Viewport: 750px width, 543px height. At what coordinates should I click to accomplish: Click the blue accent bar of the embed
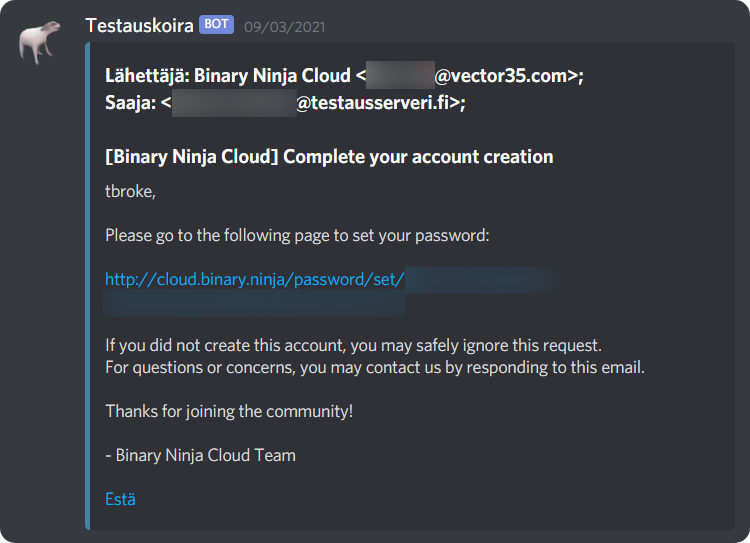(x=88, y=286)
